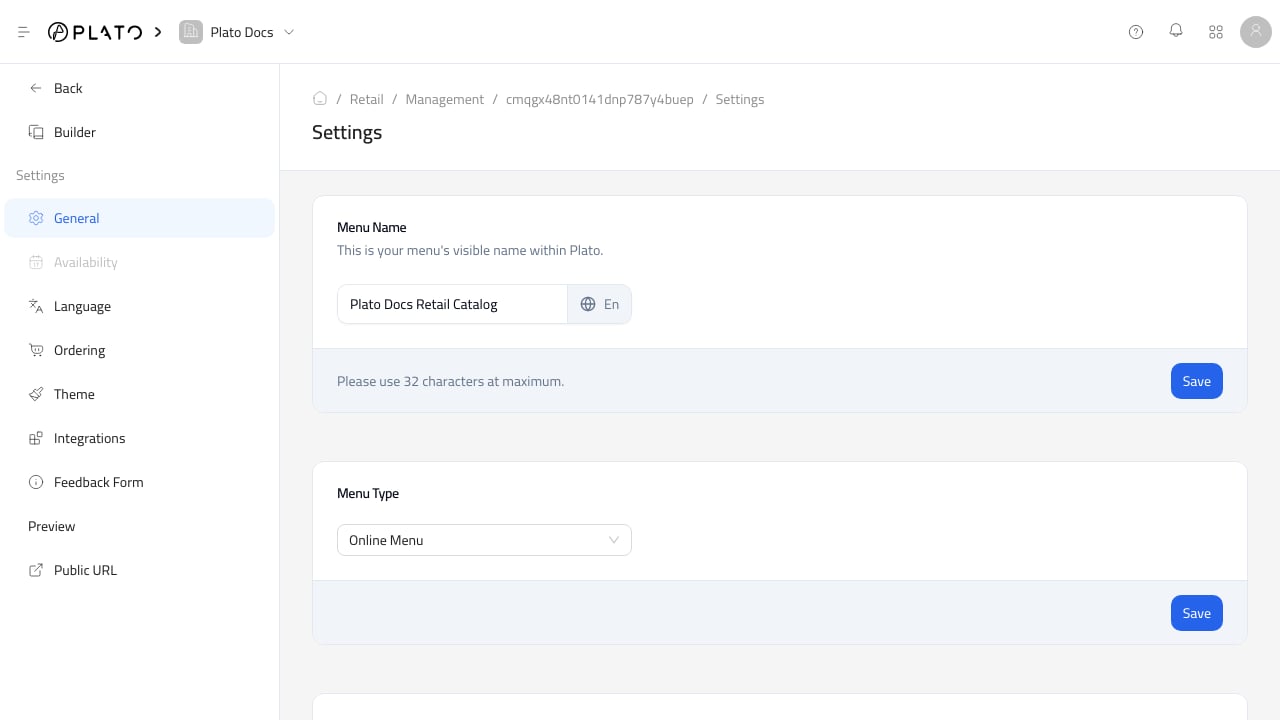1280x720 pixels.
Task: Open Feedback Form settings
Action: pyautogui.click(x=140, y=482)
